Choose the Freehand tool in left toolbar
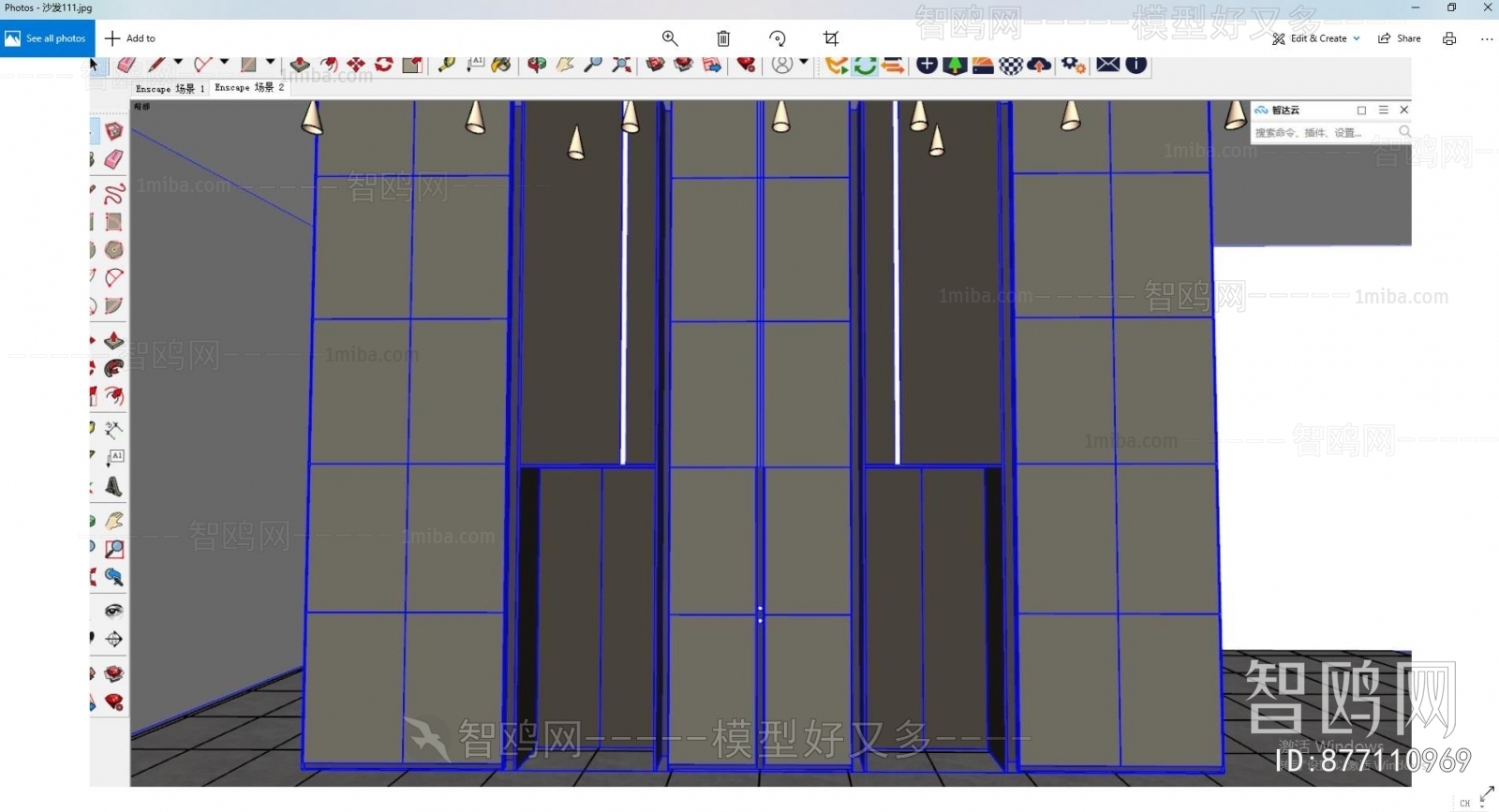This screenshot has height=812, width=1499. [114, 194]
